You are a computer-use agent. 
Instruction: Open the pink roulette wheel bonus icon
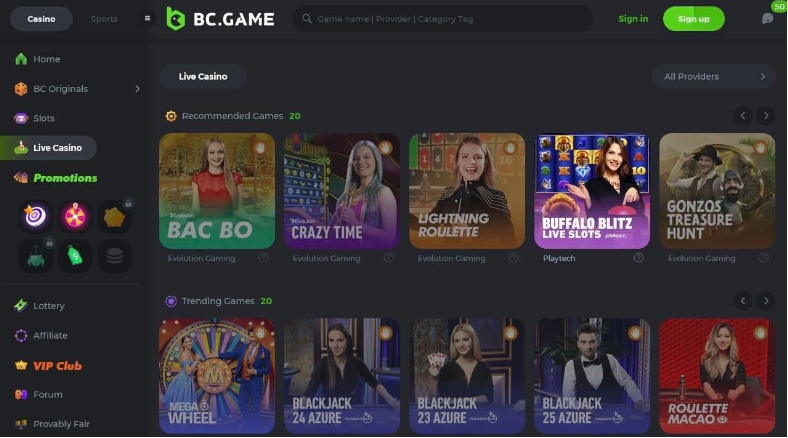pyautogui.click(x=75, y=216)
